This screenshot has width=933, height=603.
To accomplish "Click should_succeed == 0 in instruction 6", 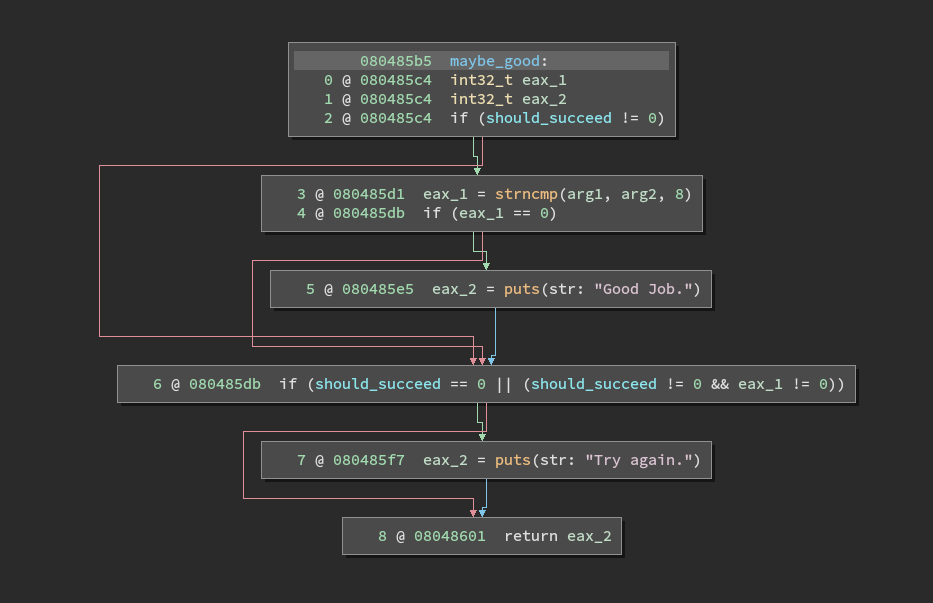I will (400, 385).
